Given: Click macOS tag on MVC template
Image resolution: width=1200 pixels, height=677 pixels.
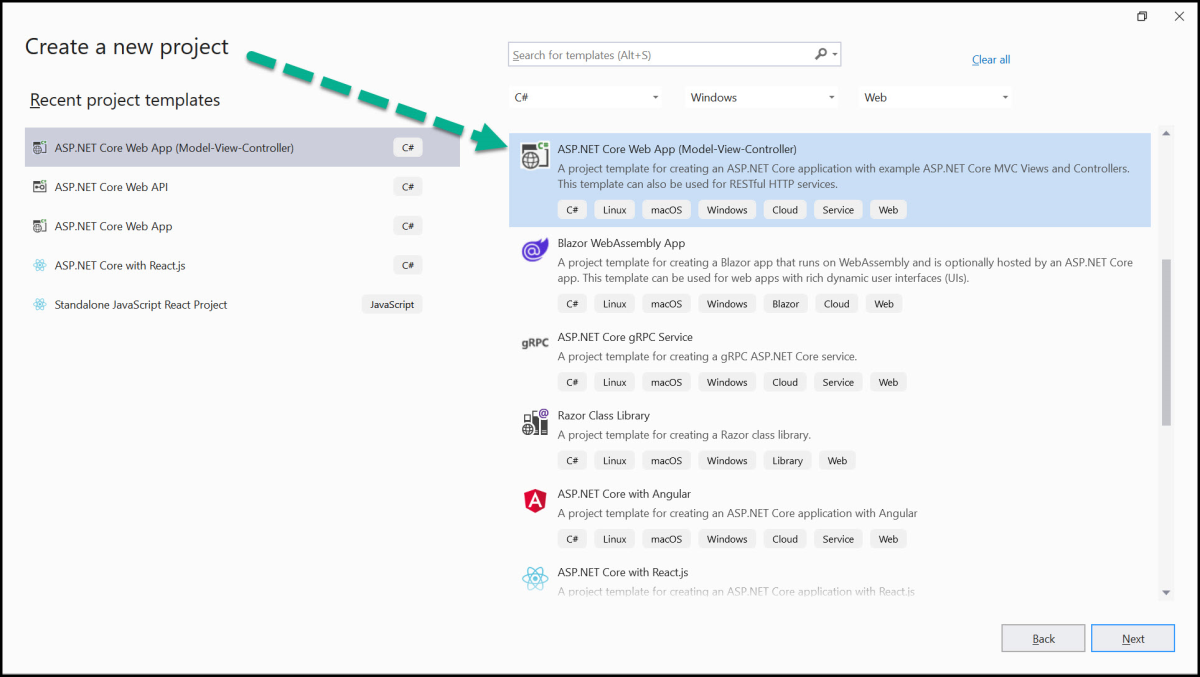Looking at the screenshot, I should click(x=666, y=210).
